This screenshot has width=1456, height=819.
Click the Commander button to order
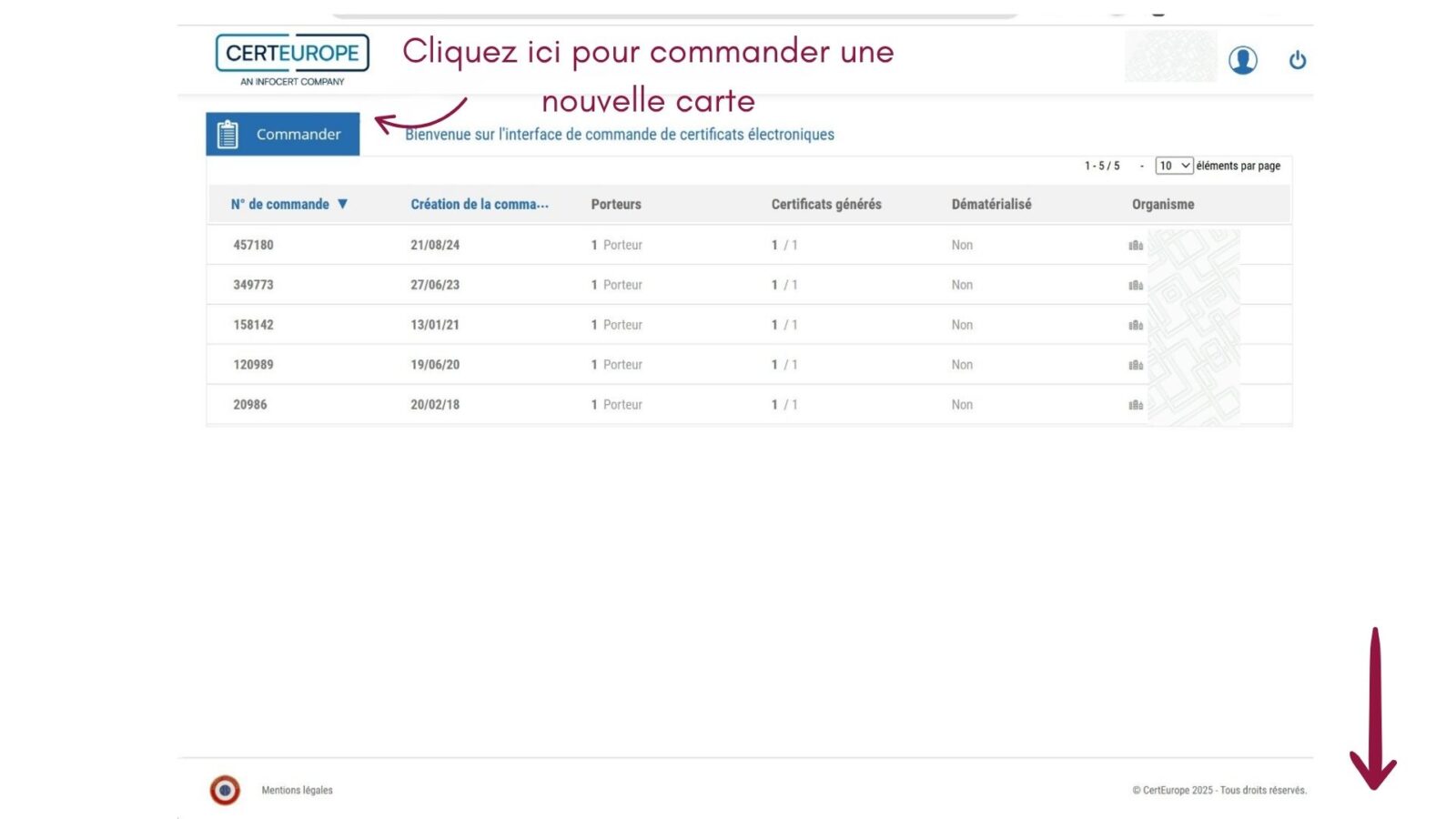tap(282, 134)
